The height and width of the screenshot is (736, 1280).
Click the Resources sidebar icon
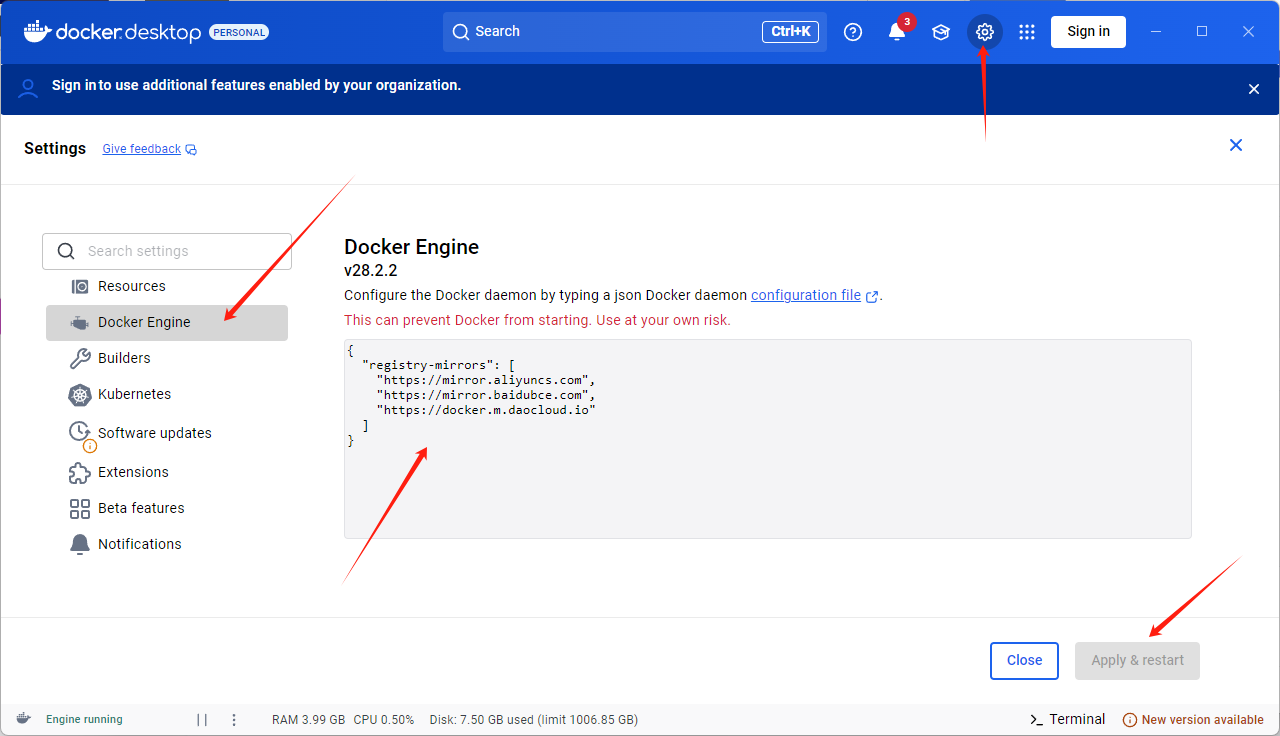tap(80, 286)
